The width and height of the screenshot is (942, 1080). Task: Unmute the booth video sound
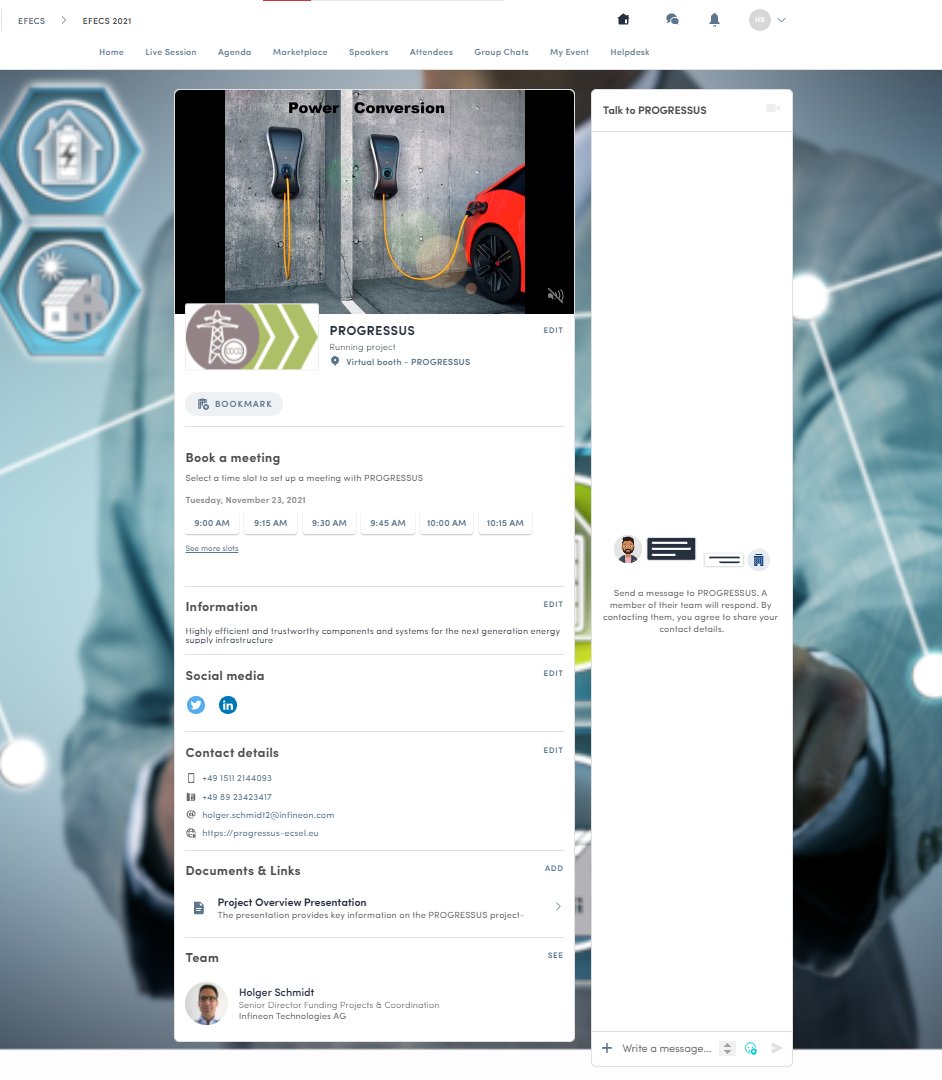coord(555,295)
